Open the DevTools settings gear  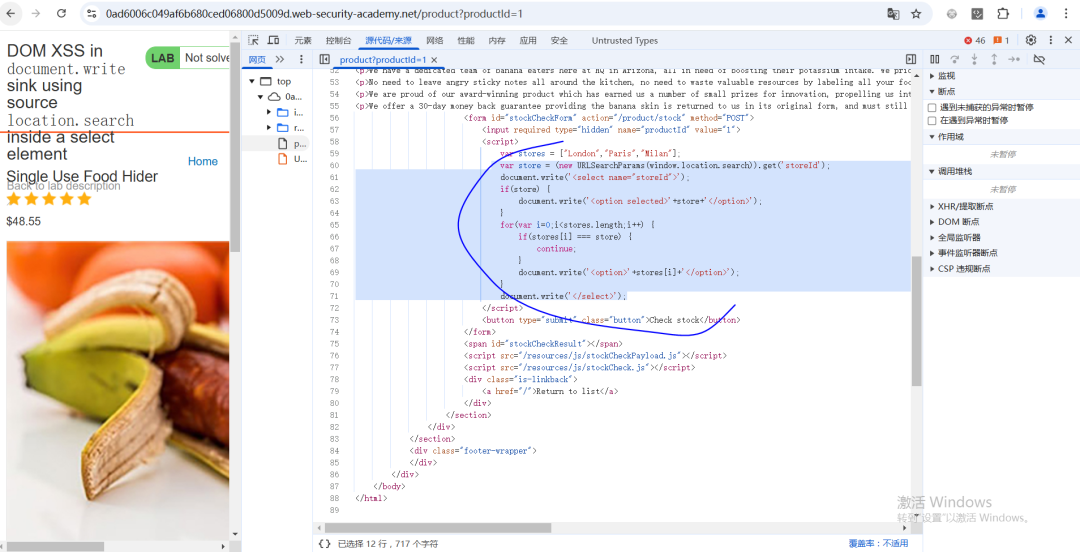1030,41
